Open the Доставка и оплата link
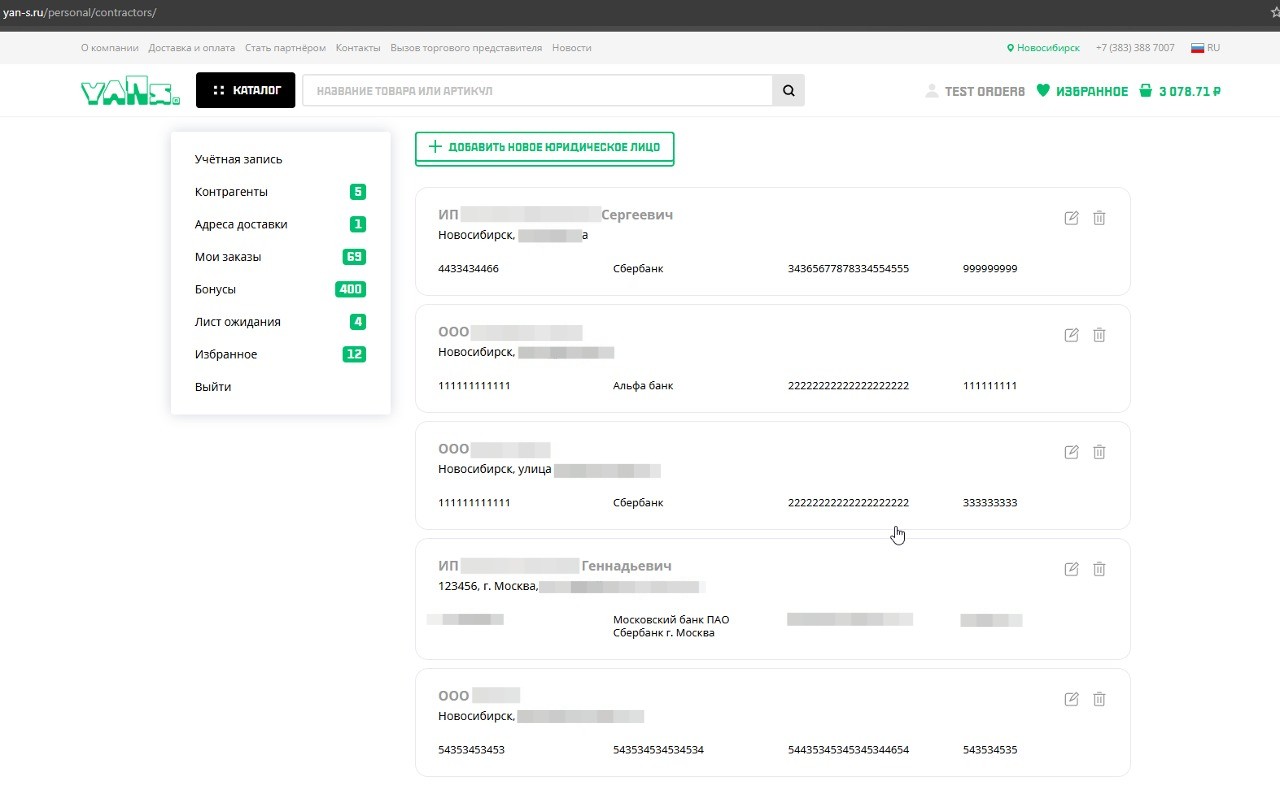Image resolution: width=1280 pixels, height=790 pixels. (192, 48)
